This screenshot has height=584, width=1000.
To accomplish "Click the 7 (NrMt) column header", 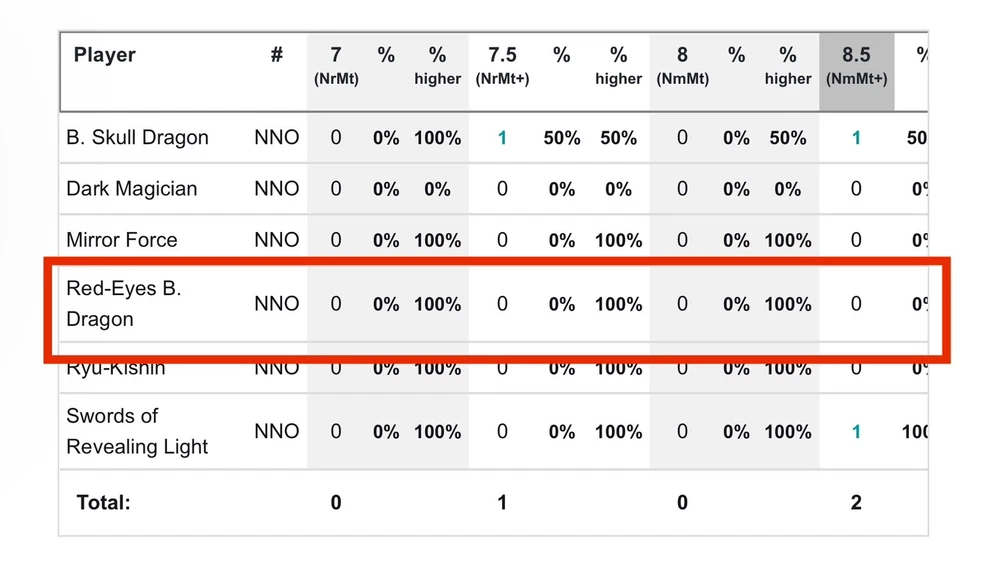I will [x=336, y=66].
